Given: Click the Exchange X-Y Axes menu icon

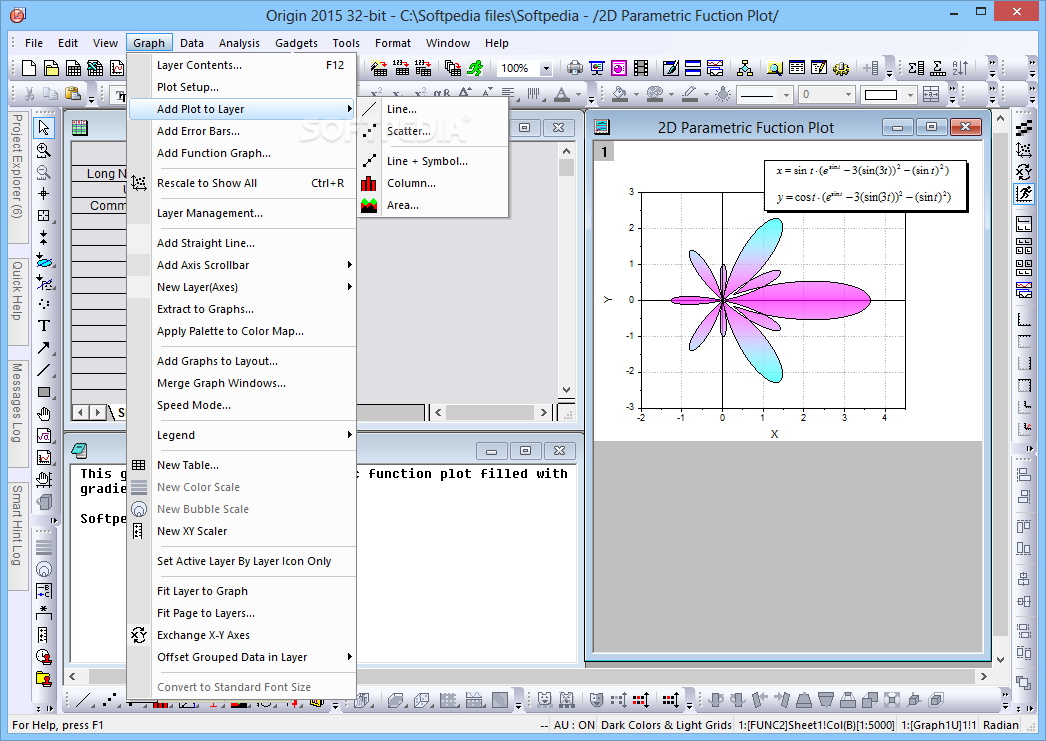Looking at the screenshot, I should coord(139,635).
